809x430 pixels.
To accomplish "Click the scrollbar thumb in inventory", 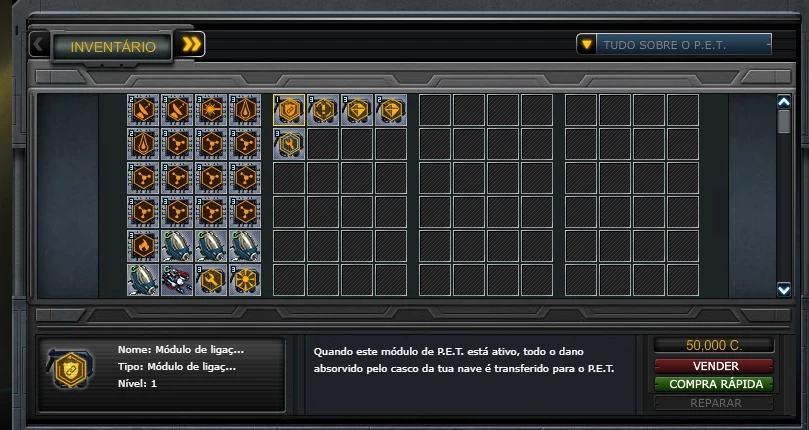I will click(784, 122).
